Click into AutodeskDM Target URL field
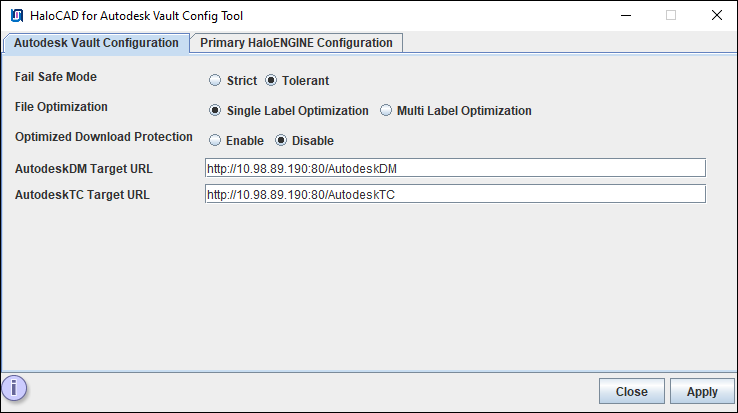Viewport: 738px width, 413px height. tap(455, 168)
